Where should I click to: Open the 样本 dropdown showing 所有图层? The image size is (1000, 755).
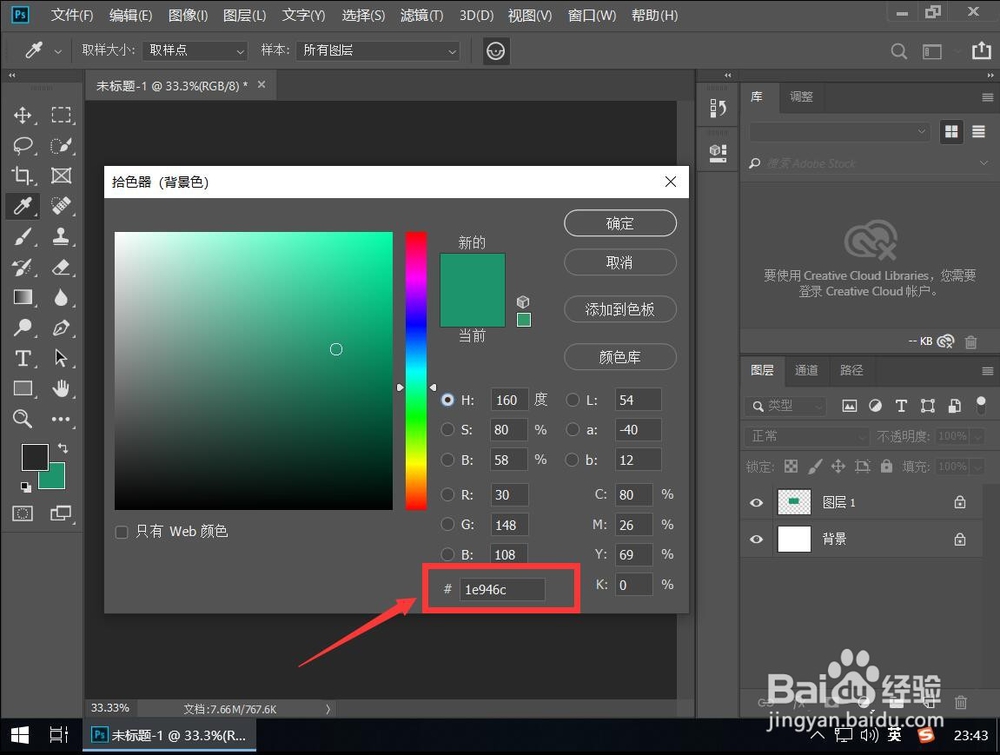tap(378, 50)
